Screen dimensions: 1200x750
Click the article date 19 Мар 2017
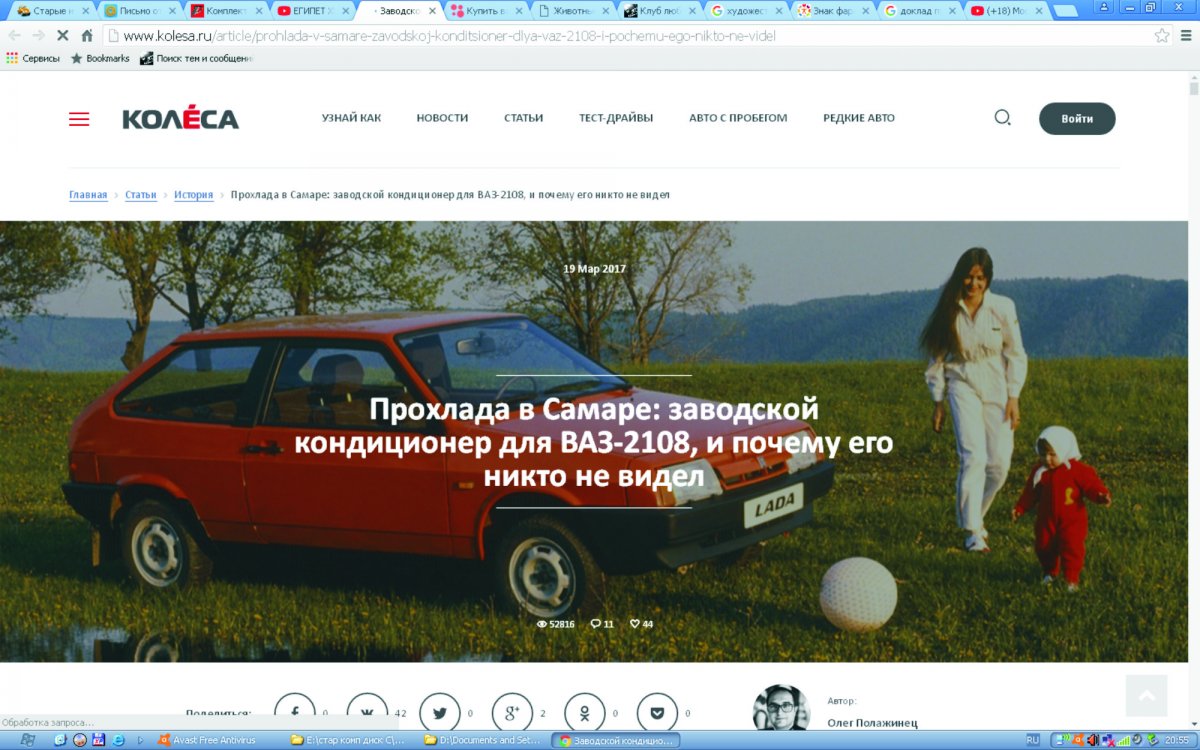594,268
